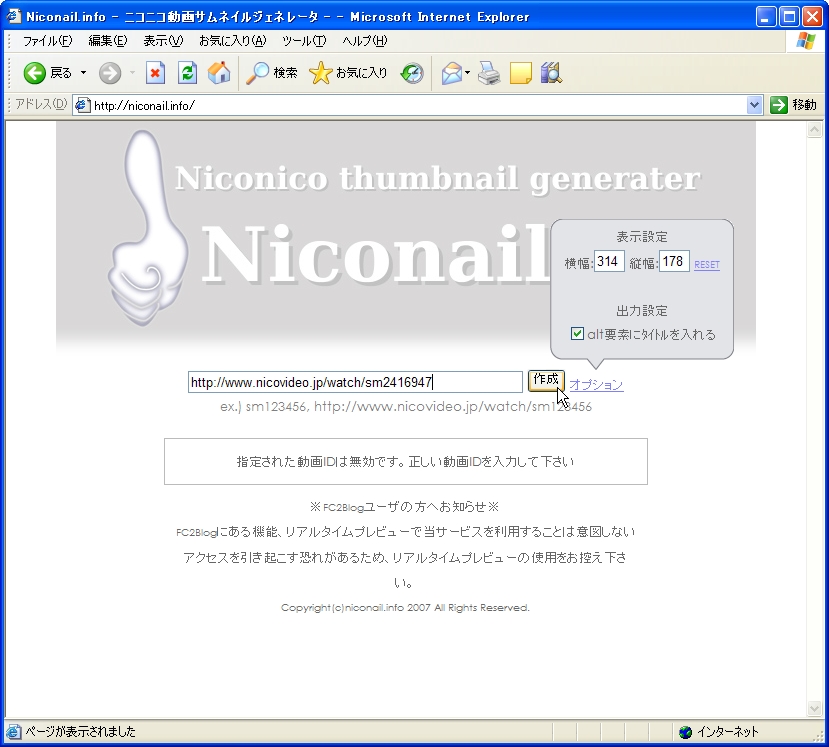Screen dimensions: 829x747
Task: Click the 作成 button
Action: pyautogui.click(x=546, y=380)
